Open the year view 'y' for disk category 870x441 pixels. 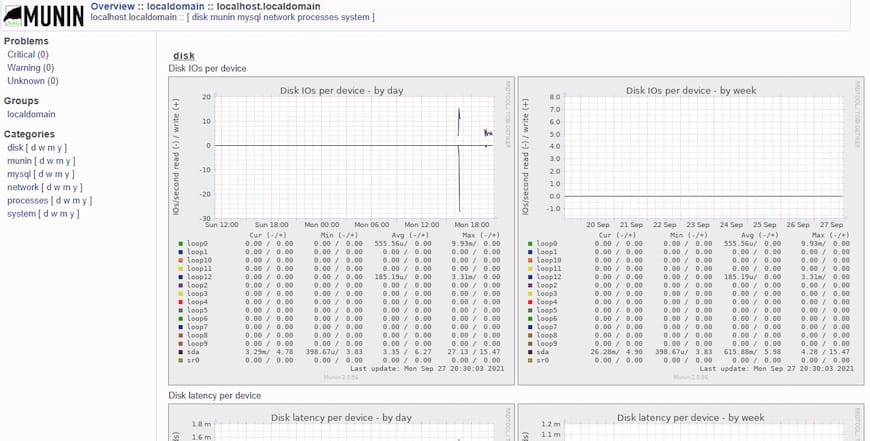59,148
